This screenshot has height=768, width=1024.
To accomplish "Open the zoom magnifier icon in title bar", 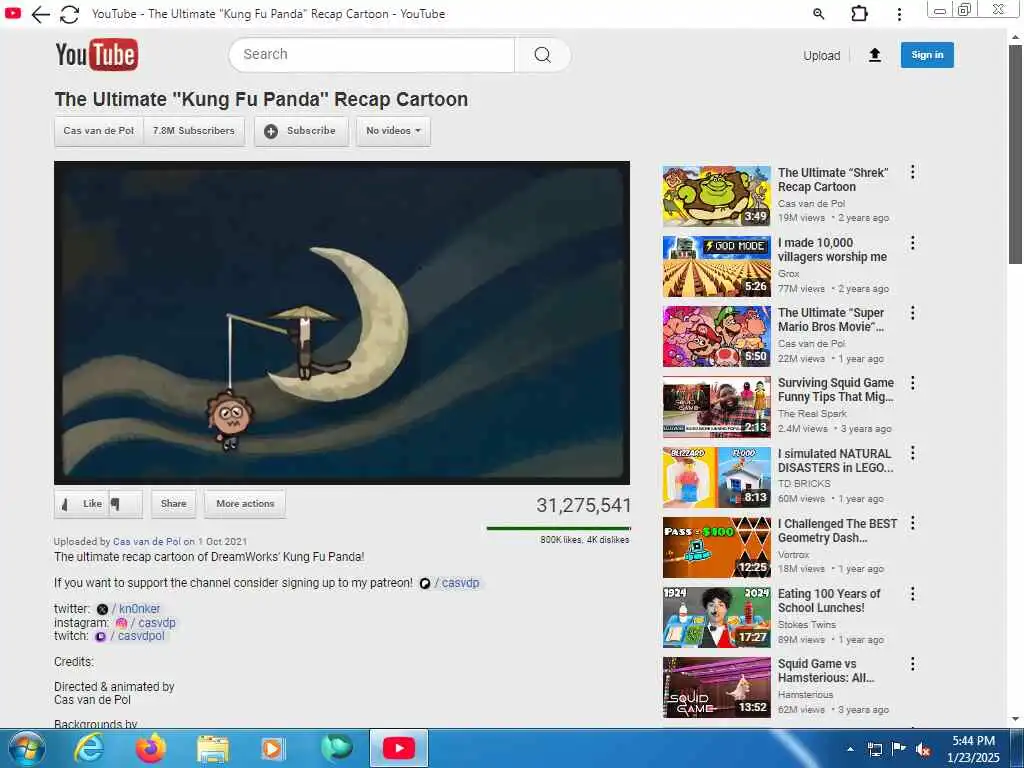I will pyautogui.click(x=818, y=14).
